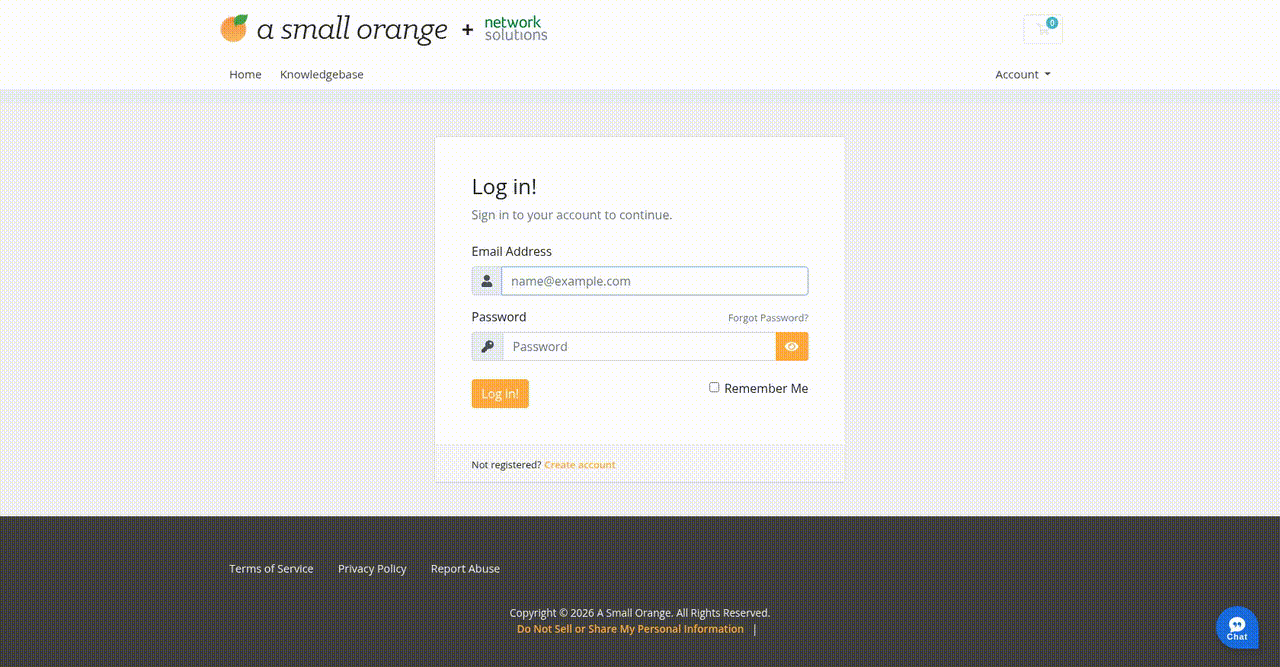Open the shopping cart icon
Viewport: 1280px width, 667px height.
pos(1043,29)
